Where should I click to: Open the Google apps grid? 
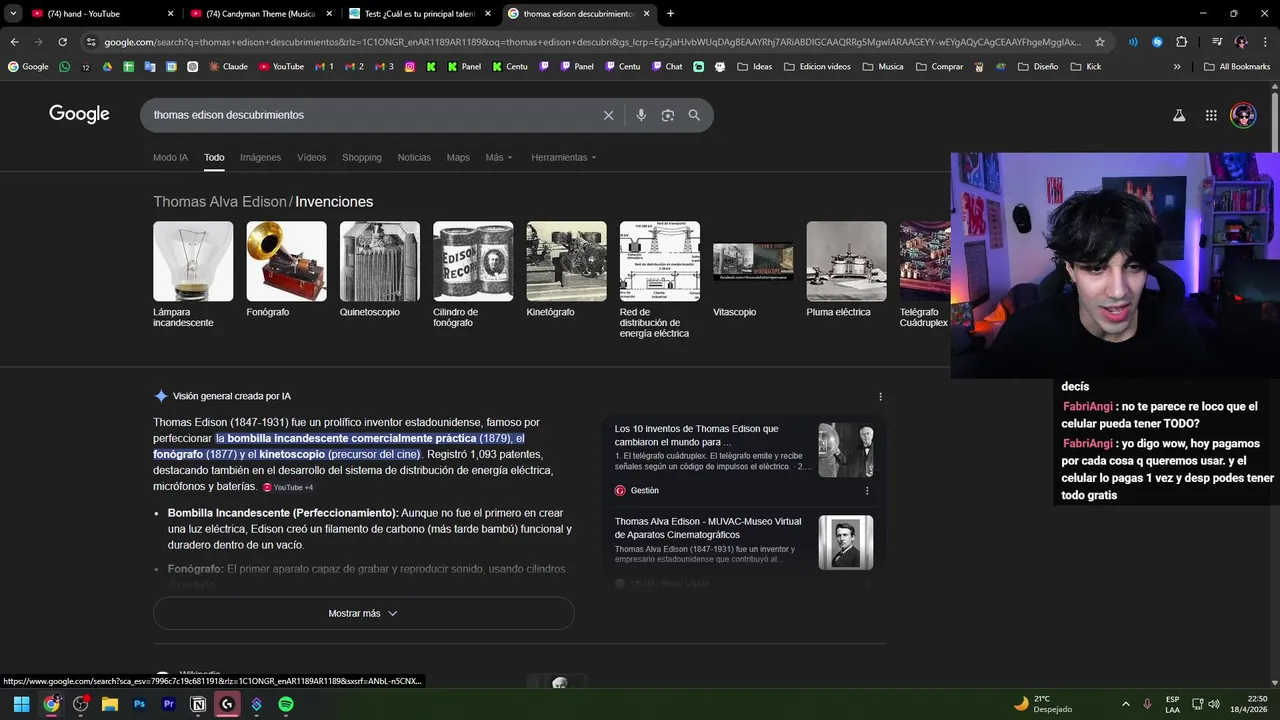pos(1211,115)
